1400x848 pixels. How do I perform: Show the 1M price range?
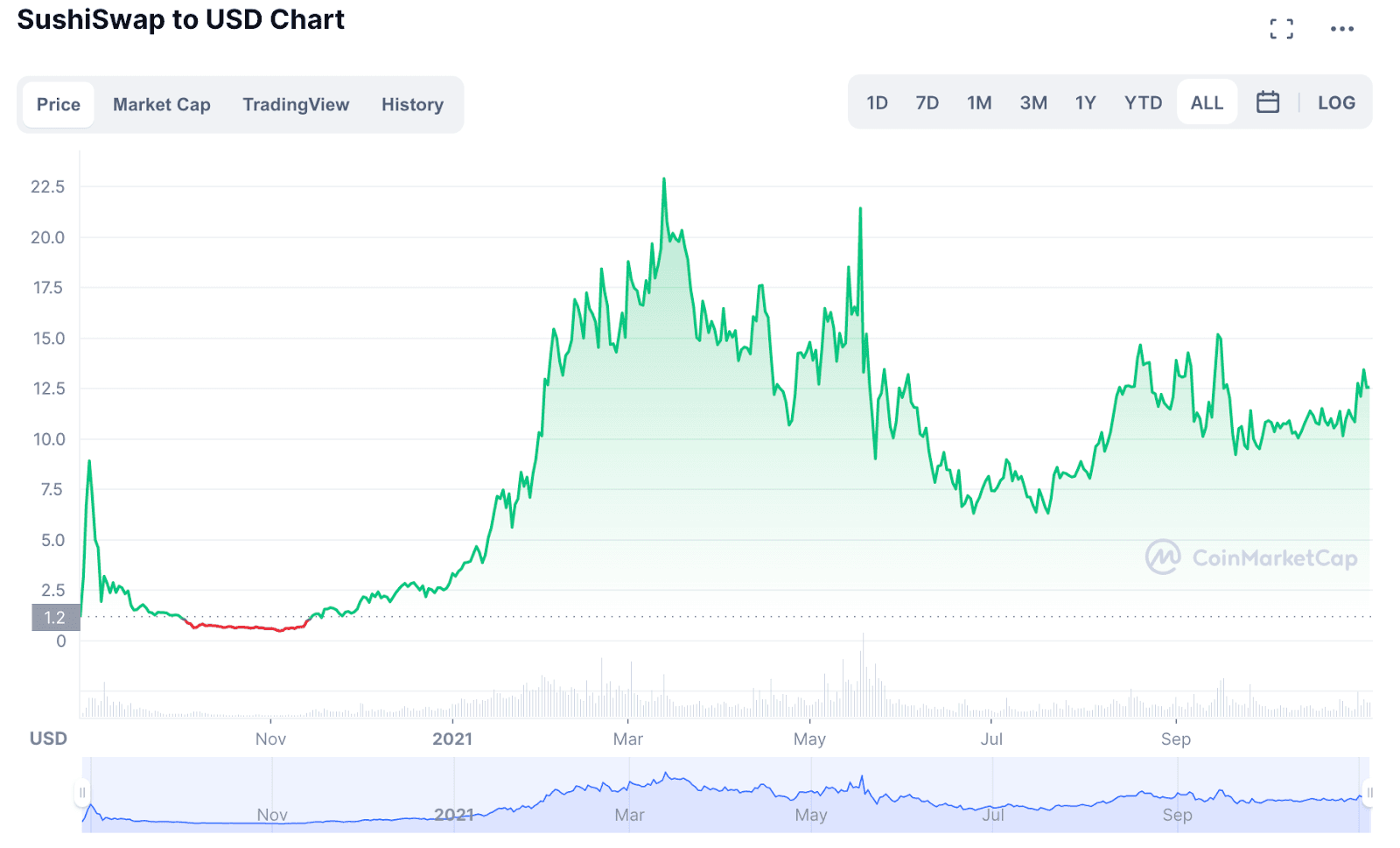[x=979, y=102]
